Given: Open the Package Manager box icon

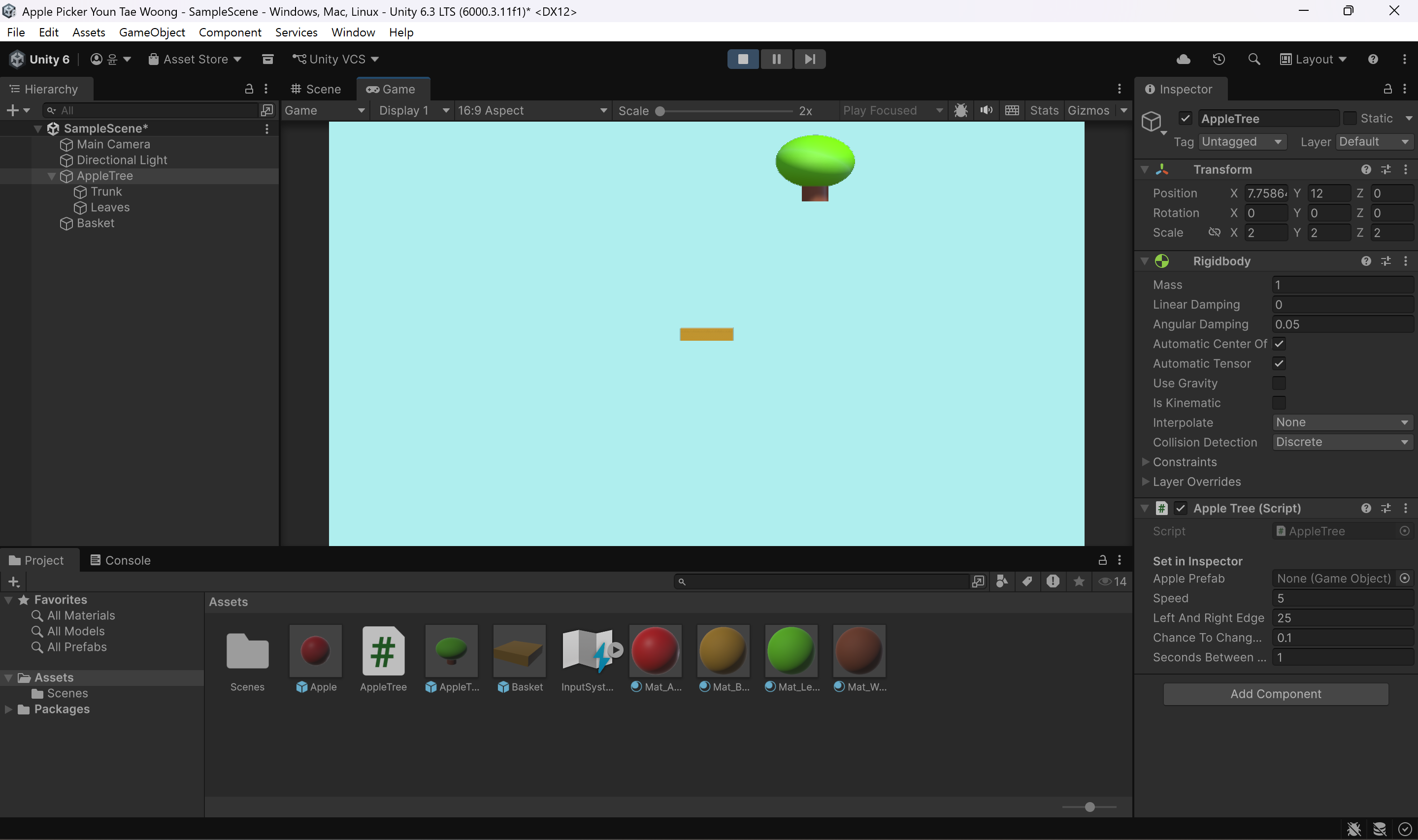Looking at the screenshot, I should click(268, 59).
